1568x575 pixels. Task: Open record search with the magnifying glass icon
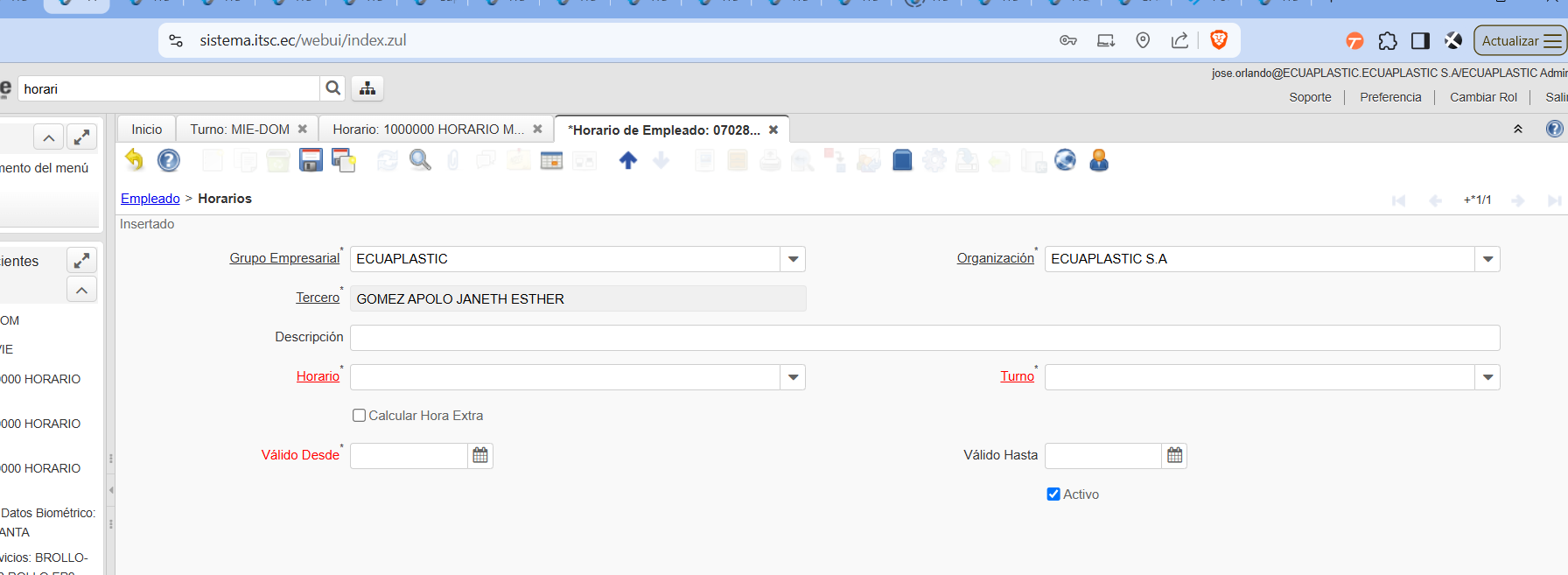[x=420, y=160]
